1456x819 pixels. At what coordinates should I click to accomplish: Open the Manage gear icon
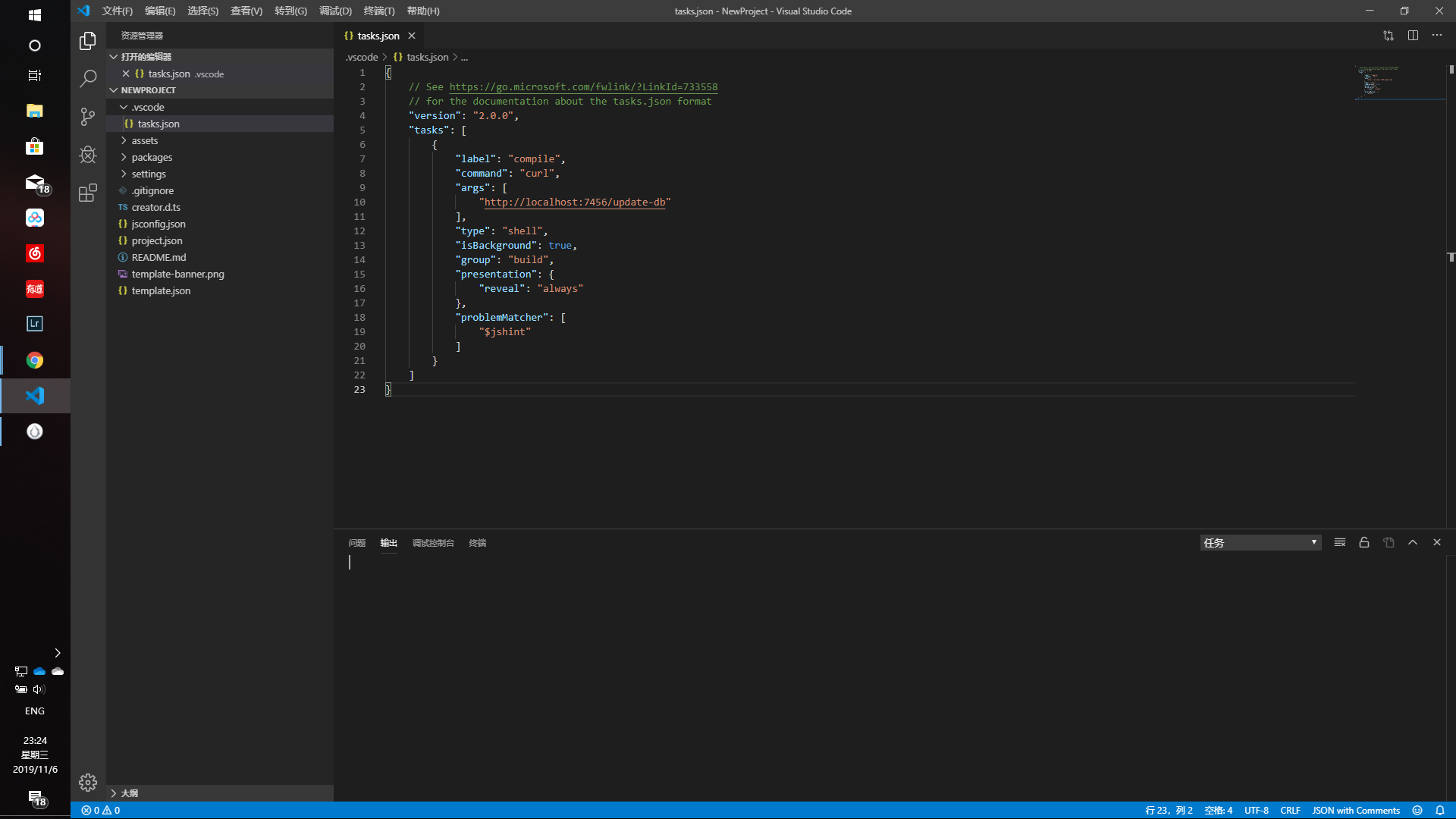[x=88, y=782]
